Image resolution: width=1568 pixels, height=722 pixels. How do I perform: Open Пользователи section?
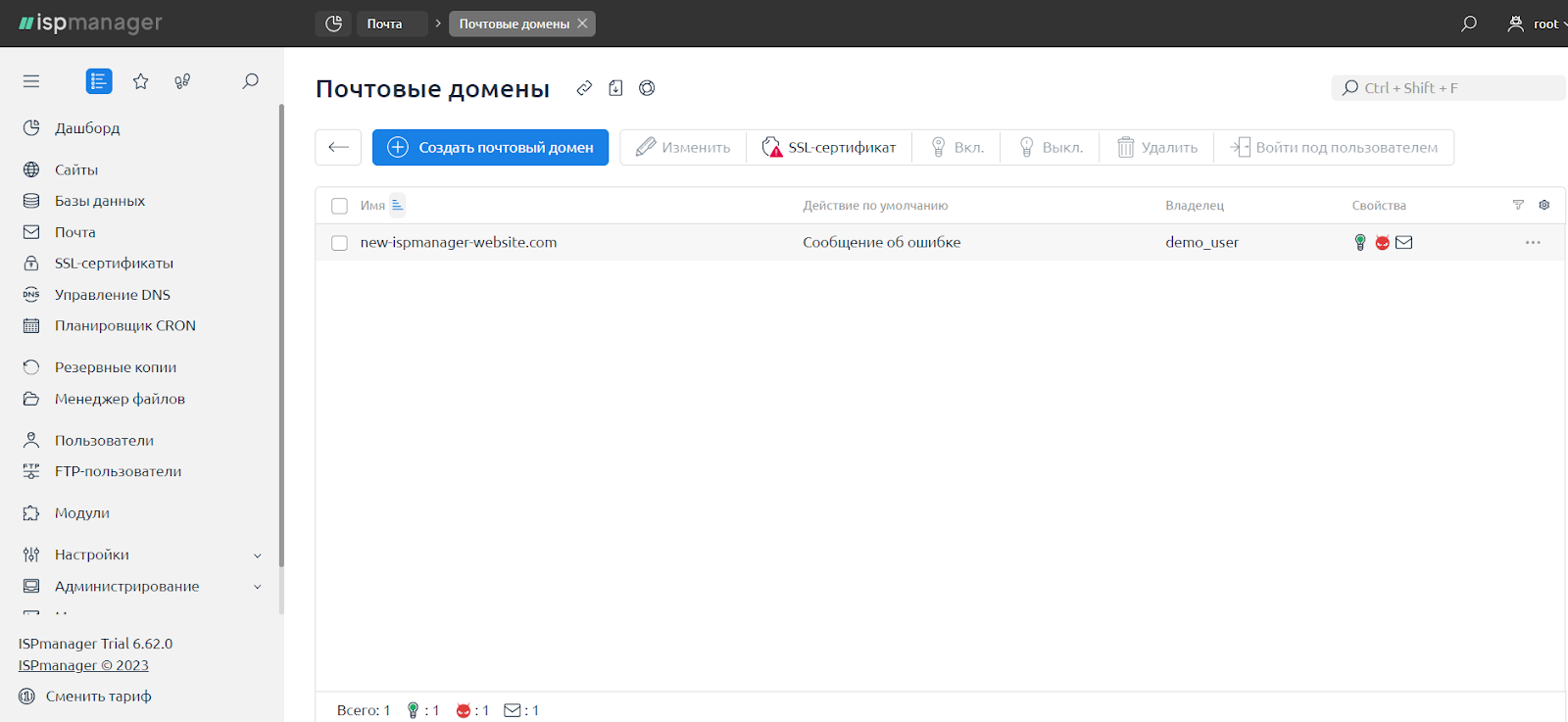[x=104, y=441]
